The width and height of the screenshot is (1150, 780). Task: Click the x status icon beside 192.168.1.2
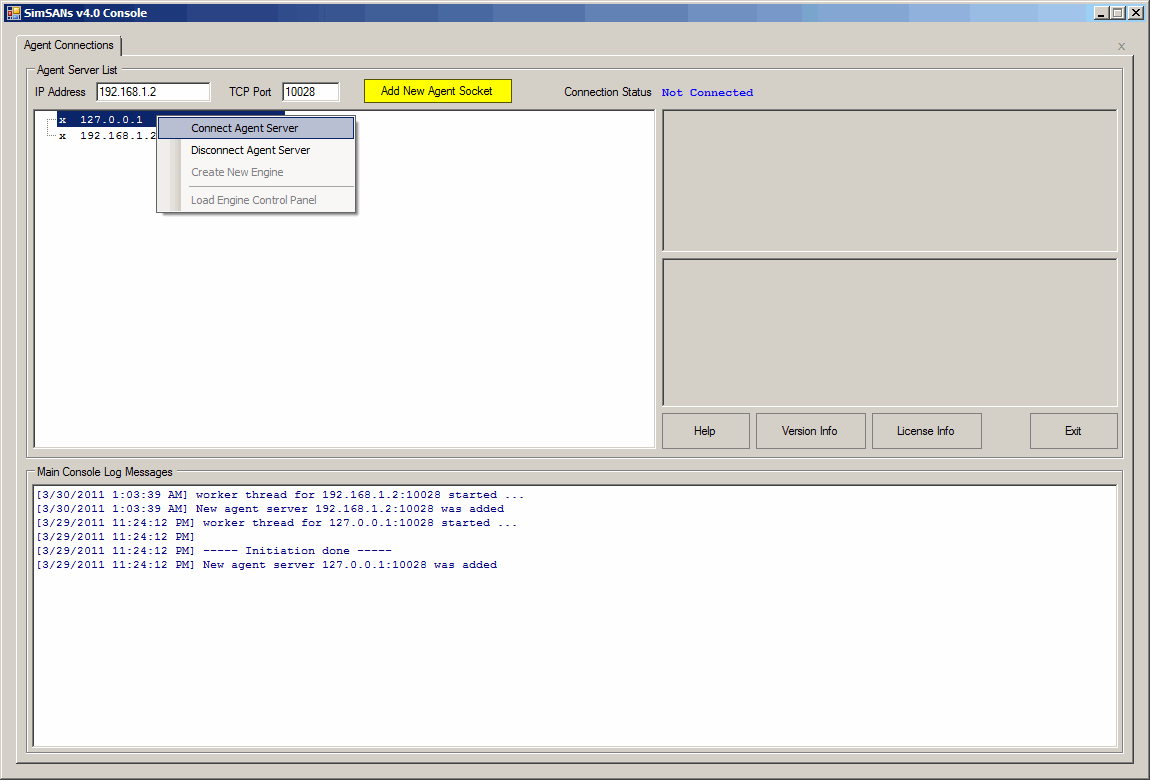point(63,136)
